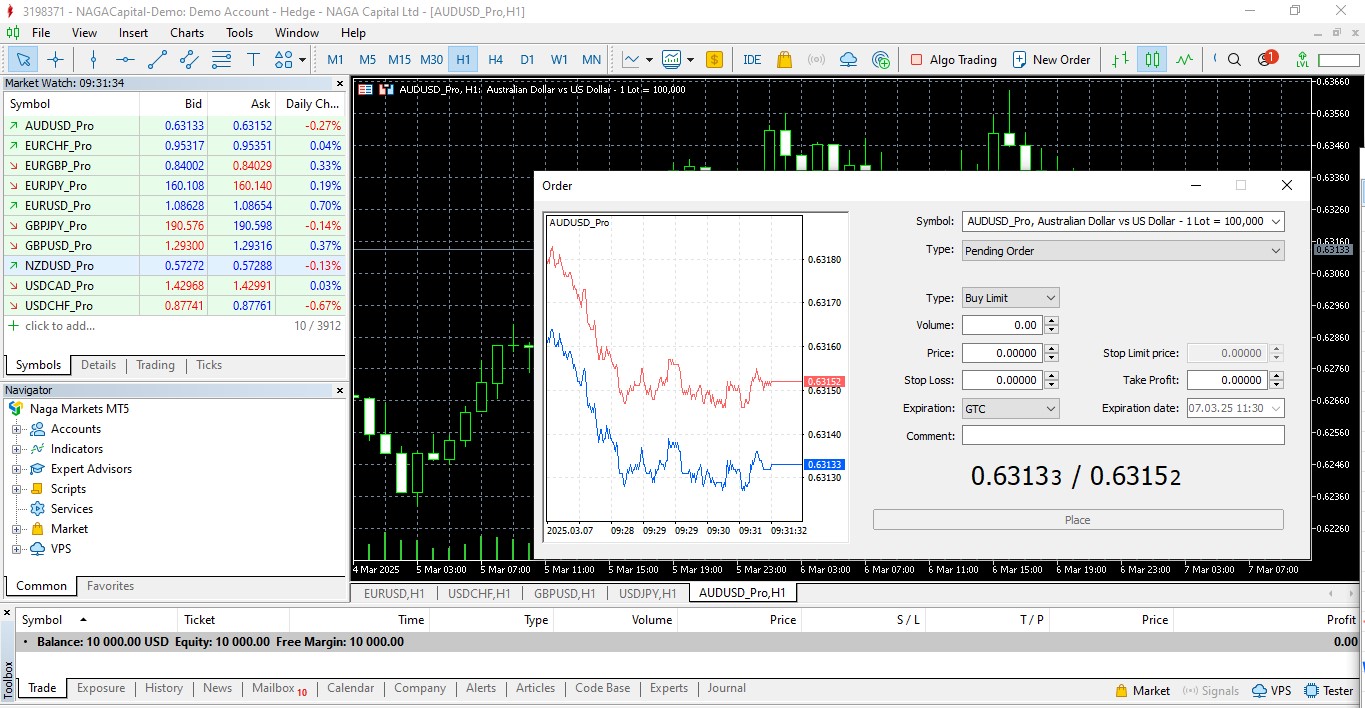Open the Insert menu

tap(133, 32)
